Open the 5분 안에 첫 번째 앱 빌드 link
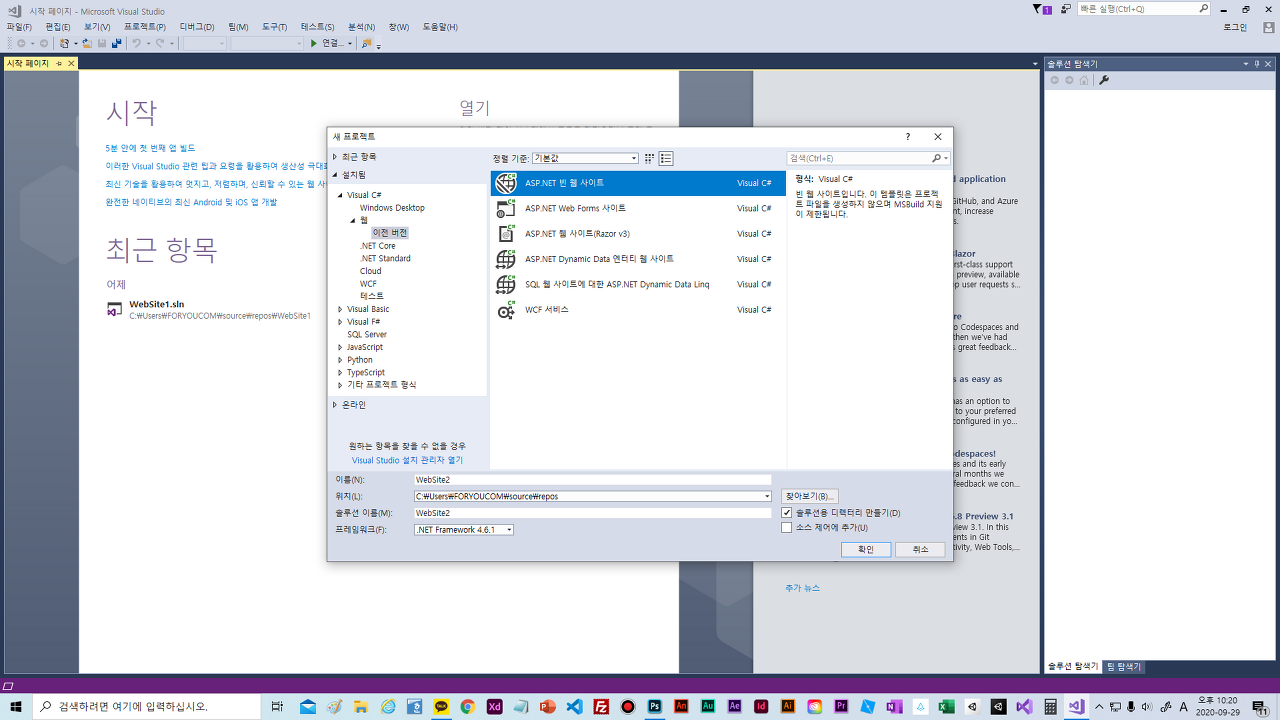The image size is (1280, 720). [x=150, y=148]
